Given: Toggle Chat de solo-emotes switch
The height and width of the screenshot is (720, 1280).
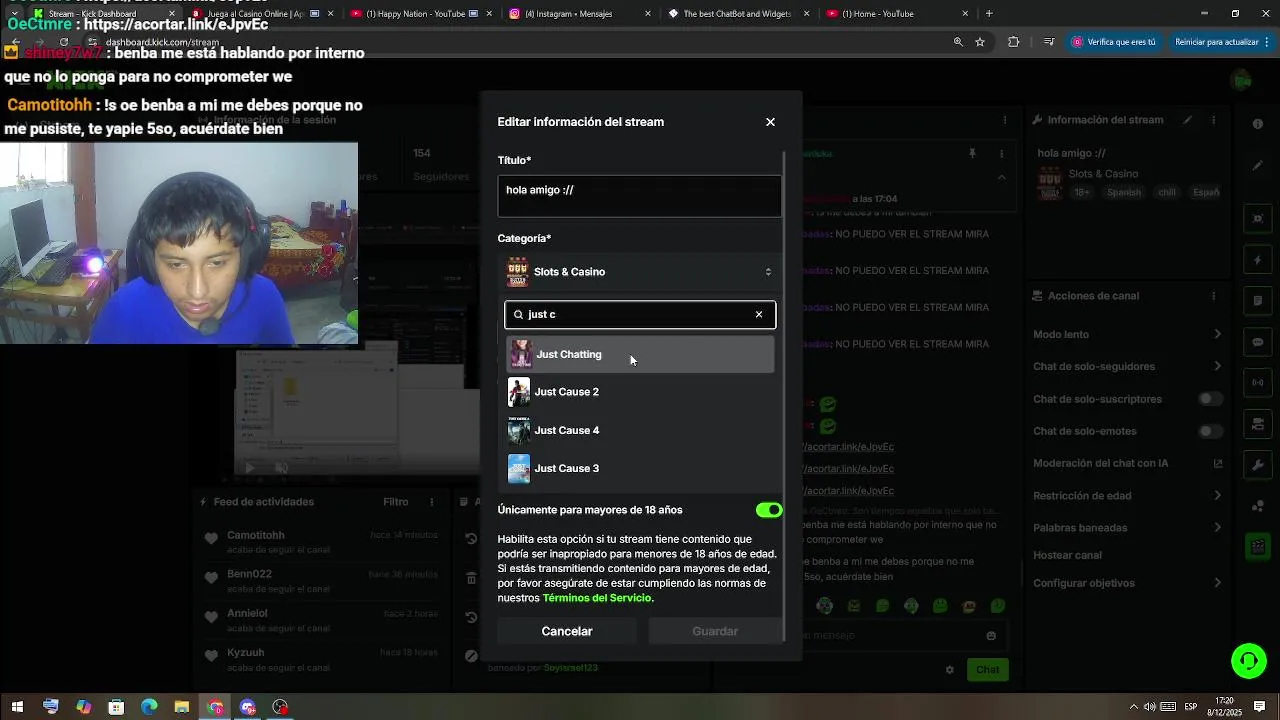Looking at the screenshot, I should click(x=1210, y=431).
